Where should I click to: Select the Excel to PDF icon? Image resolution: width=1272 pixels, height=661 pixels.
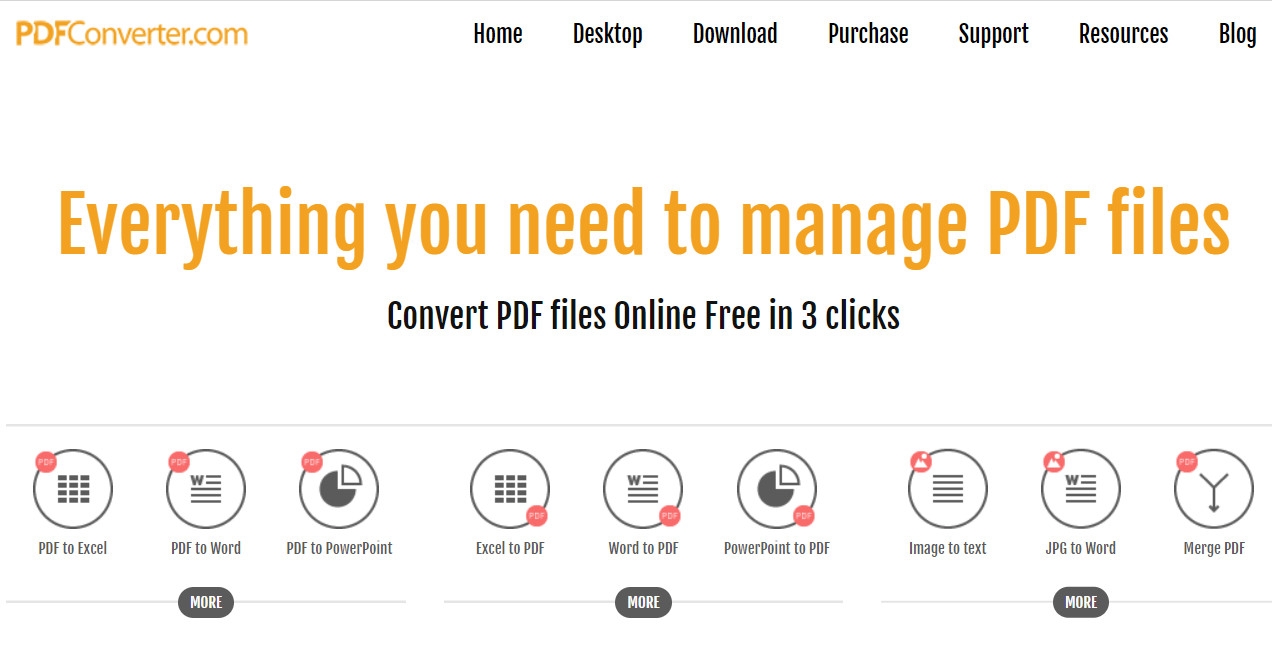tap(510, 489)
